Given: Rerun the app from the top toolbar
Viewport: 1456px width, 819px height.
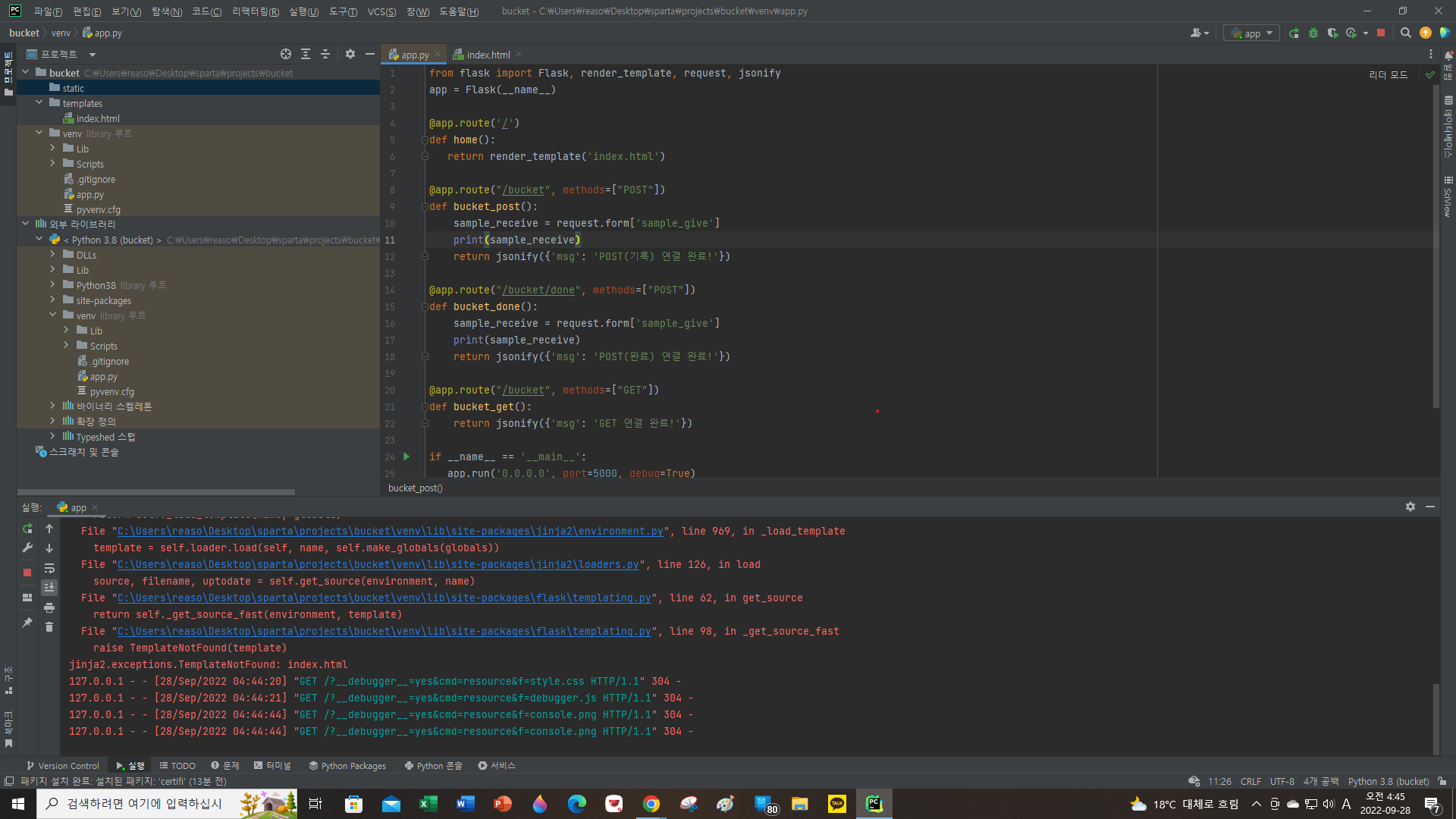Looking at the screenshot, I should (1294, 33).
